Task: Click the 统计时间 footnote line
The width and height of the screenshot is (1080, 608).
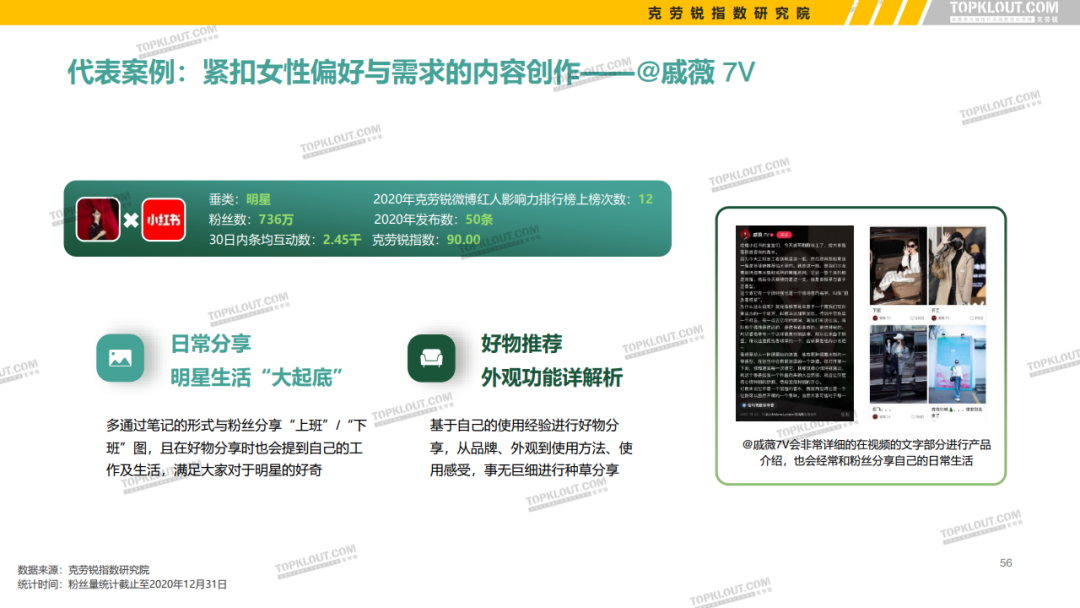Action: click(x=122, y=584)
